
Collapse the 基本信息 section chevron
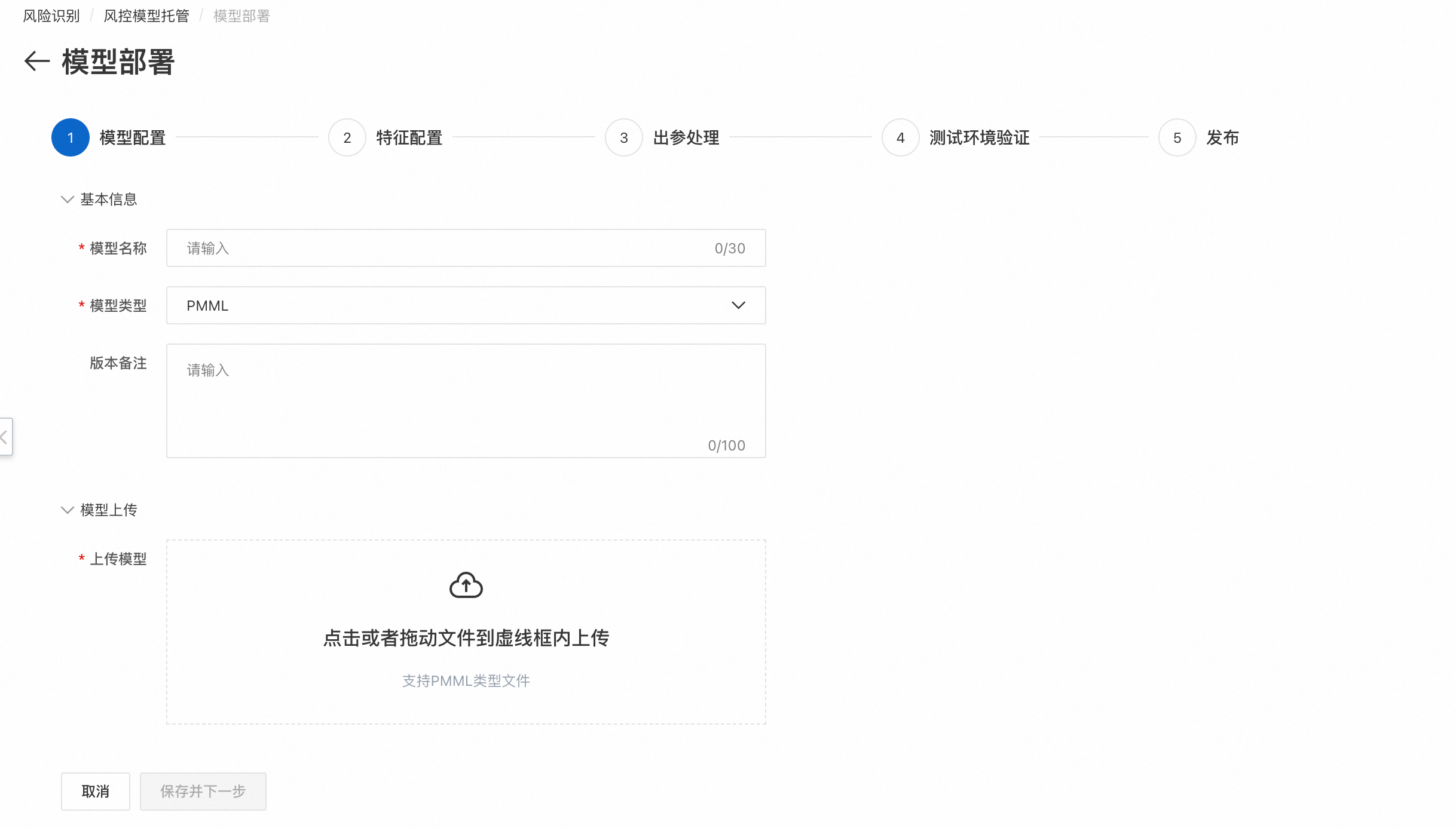[x=67, y=200]
